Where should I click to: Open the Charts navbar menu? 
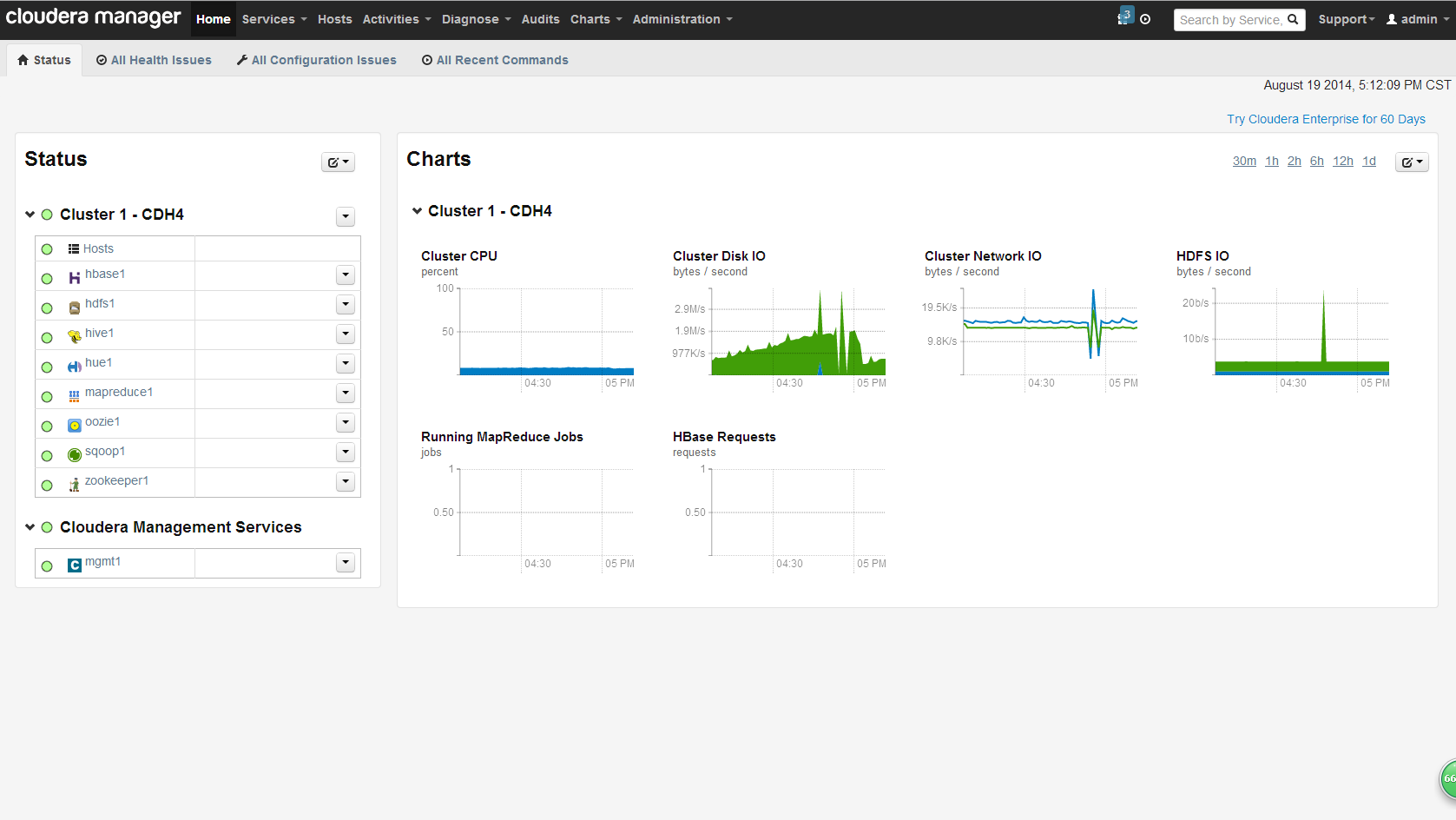(596, 19)
